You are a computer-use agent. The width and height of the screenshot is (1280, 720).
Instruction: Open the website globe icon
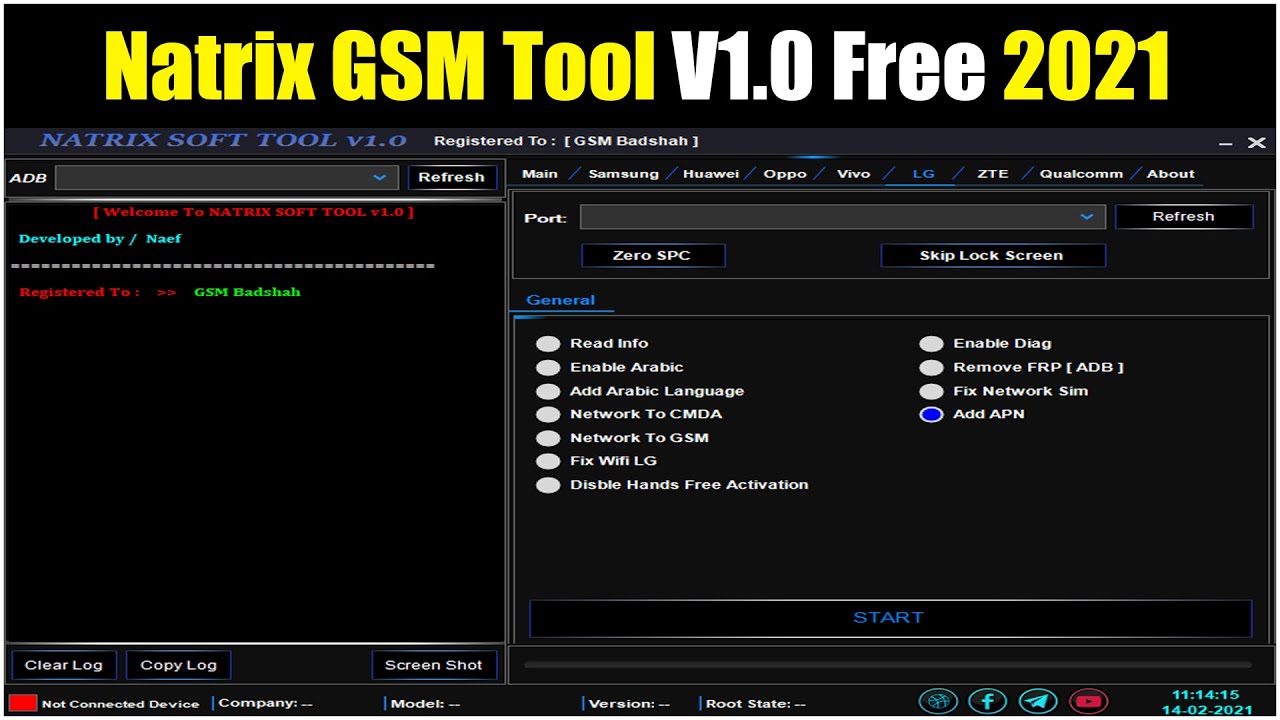[x=937, y=701]
